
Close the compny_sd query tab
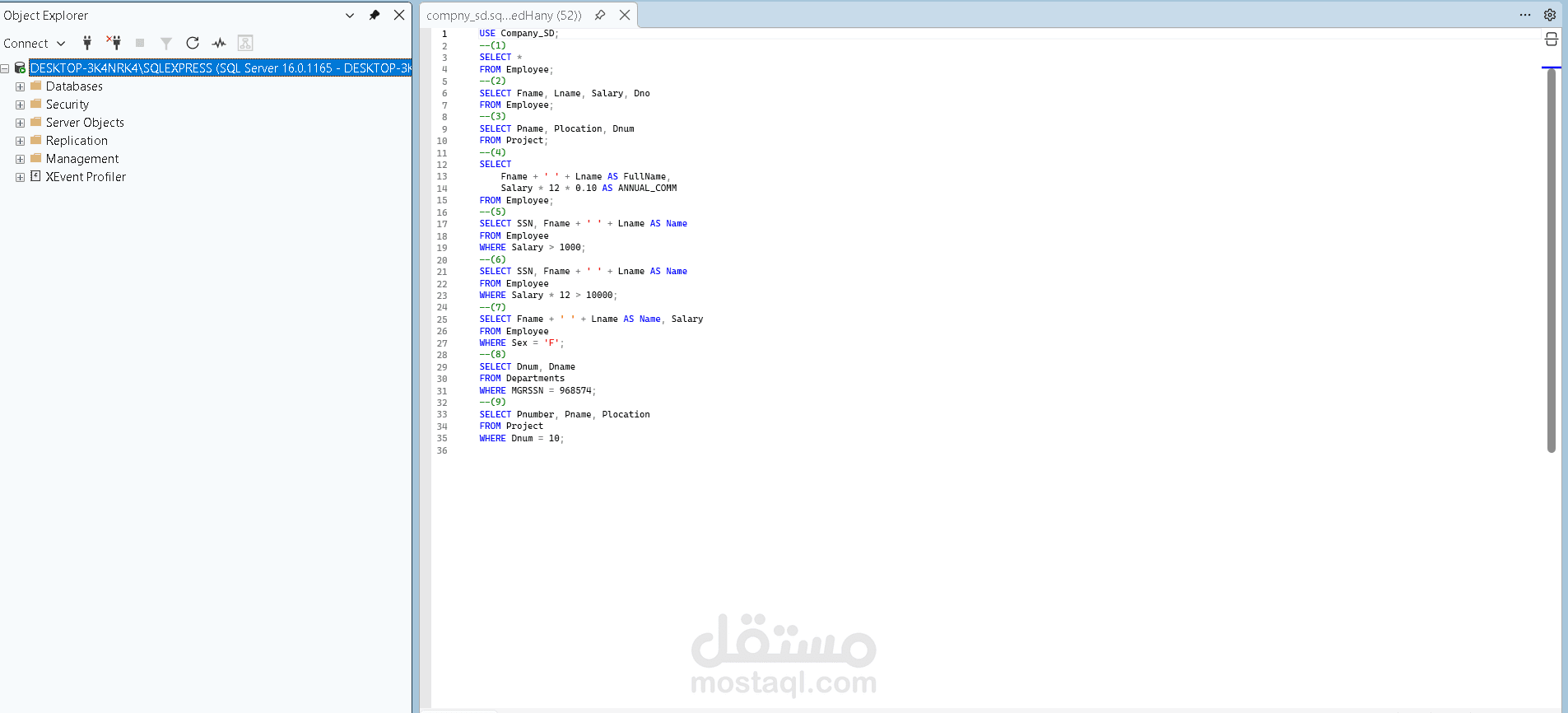625,15
